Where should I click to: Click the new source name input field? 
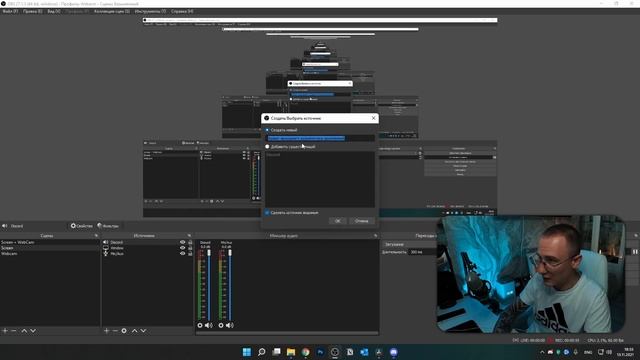click(320, 138)
